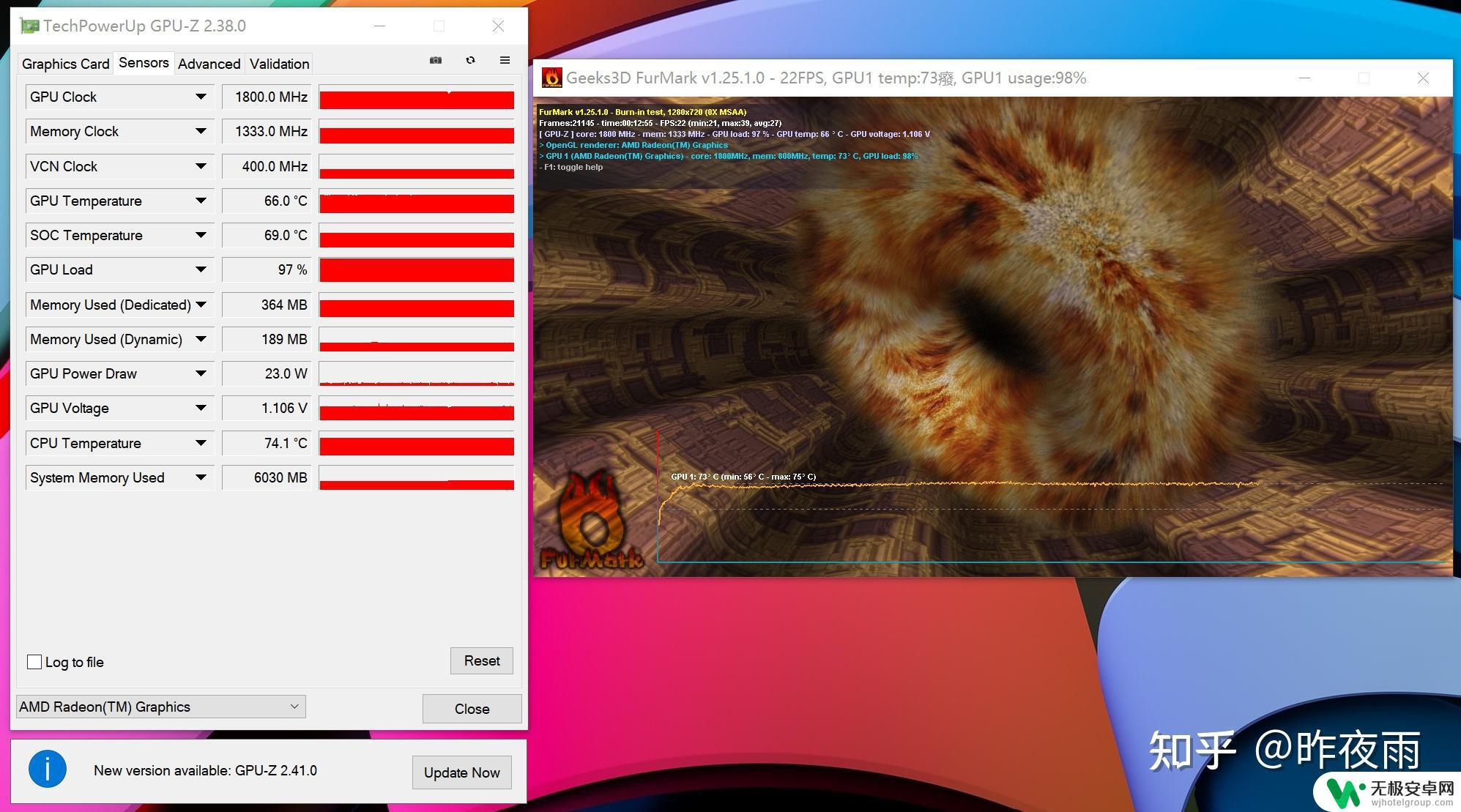Click the 400.0 MHz VCN Clock value

[x=267, y=166]
